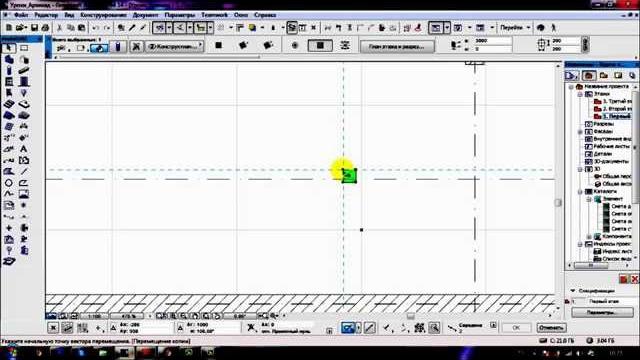Viewport: 640px width, 360px height.
Task: Open the Файл menu
Action: pos(20,15)
